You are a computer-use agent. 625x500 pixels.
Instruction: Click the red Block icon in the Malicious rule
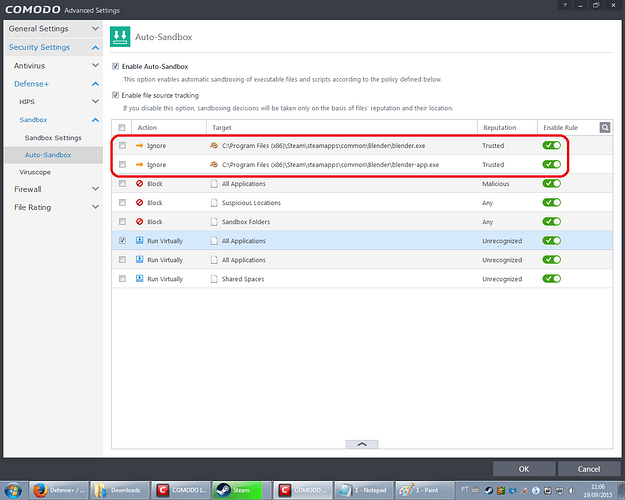click(139, 183)
